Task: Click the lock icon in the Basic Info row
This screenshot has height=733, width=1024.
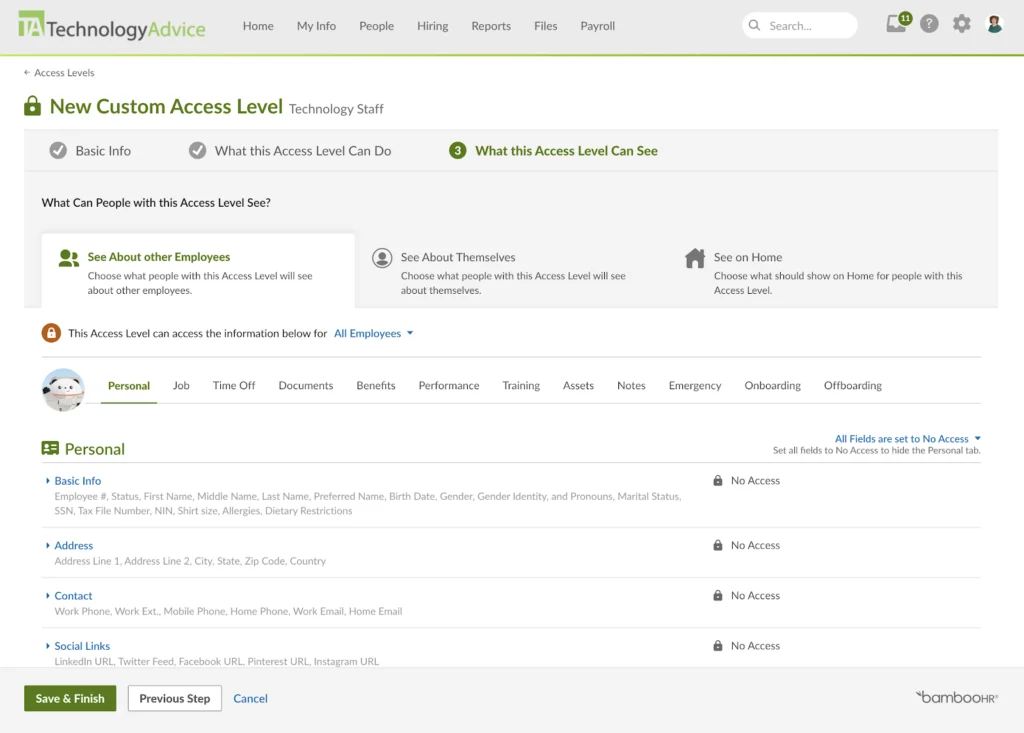Action: [x=718, y=480]
